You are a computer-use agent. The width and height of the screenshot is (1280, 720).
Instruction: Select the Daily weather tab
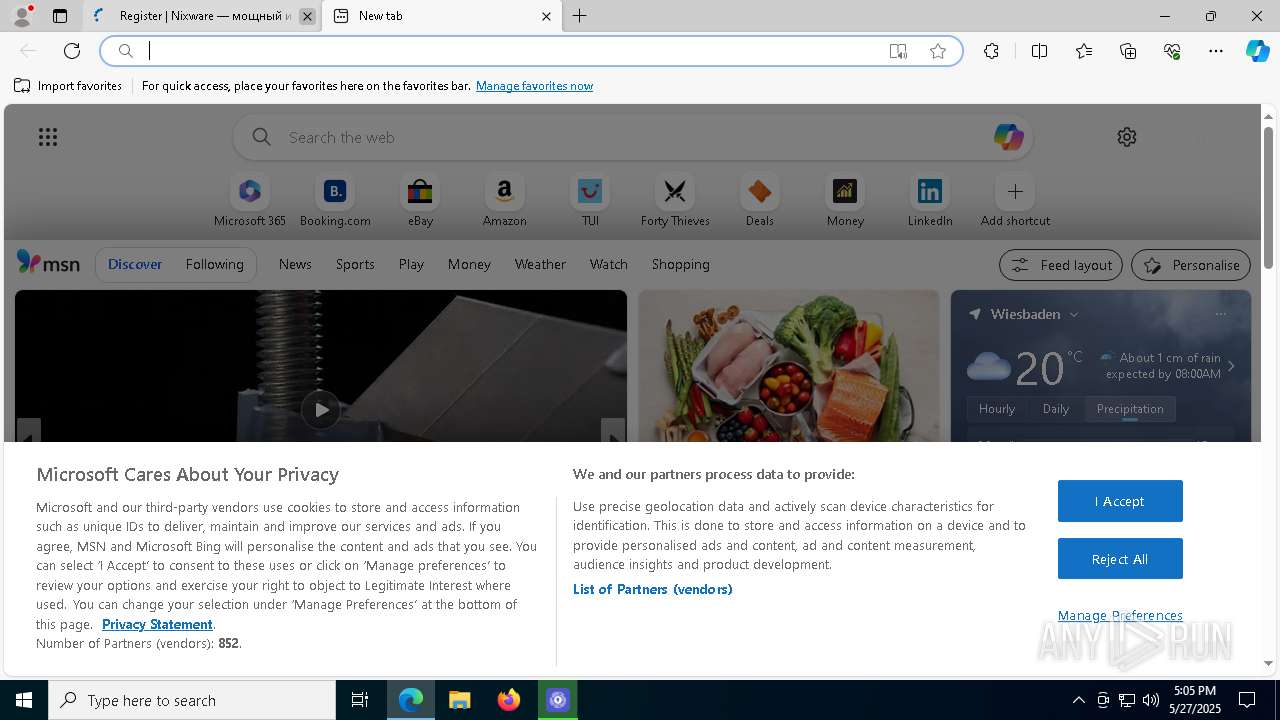pos(1056,409)
